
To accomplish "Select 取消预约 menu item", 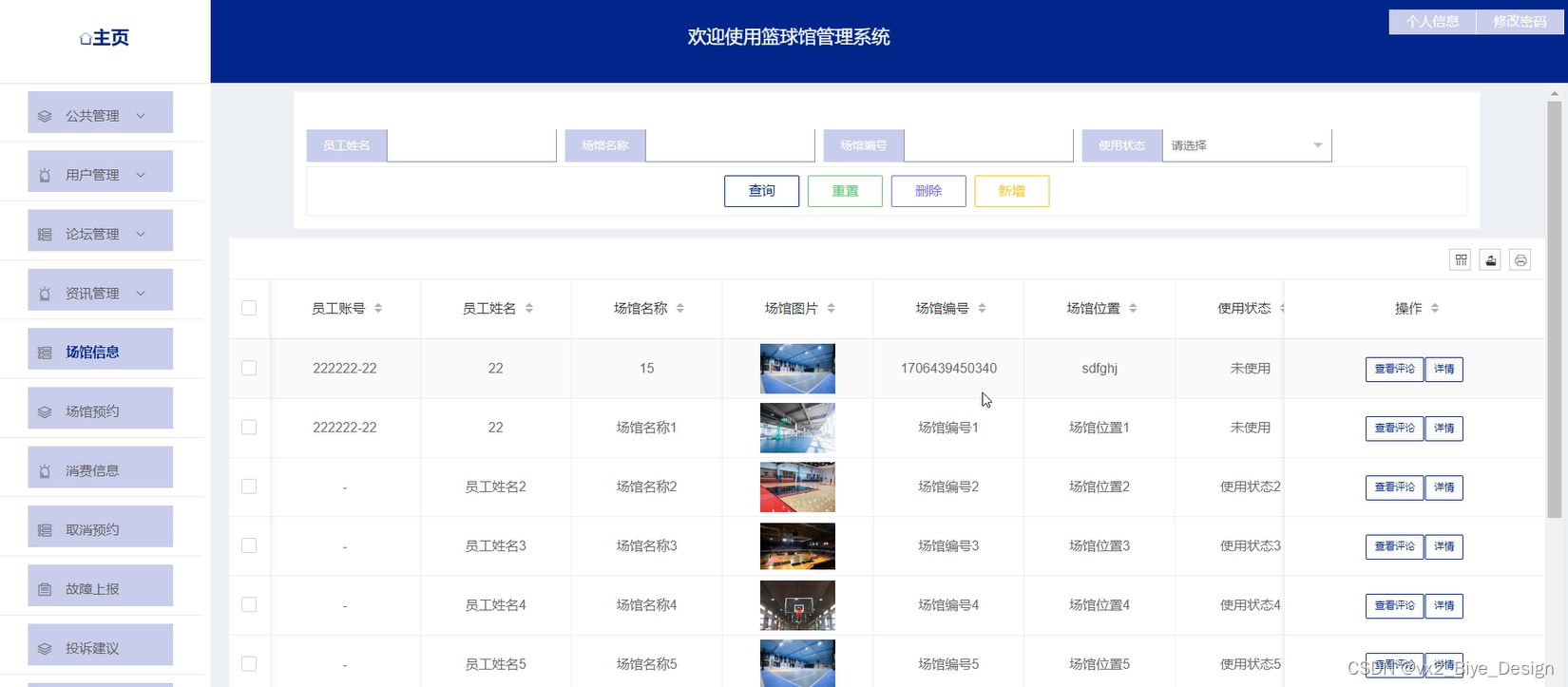I will [101, 526].
